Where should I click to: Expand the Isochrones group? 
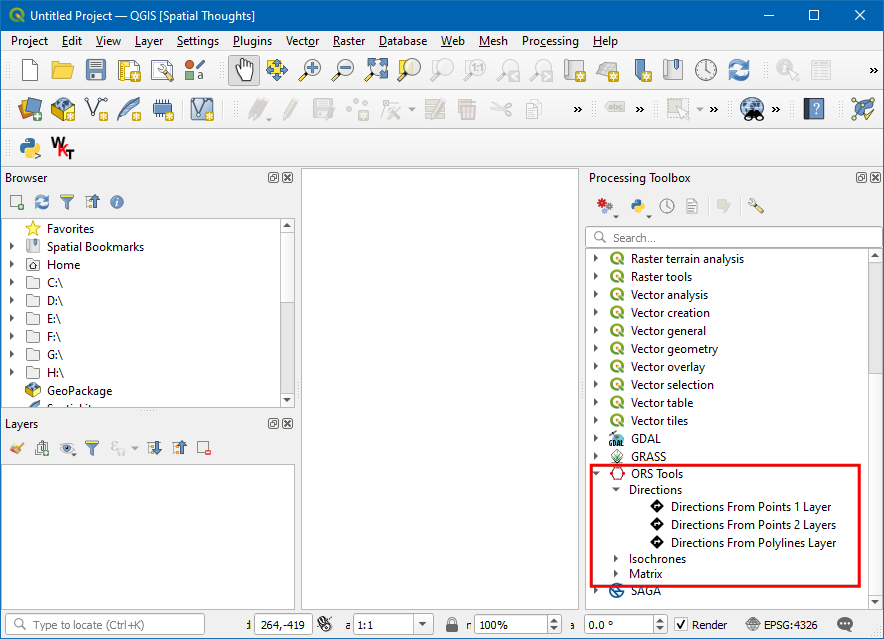tap(616, 559)
